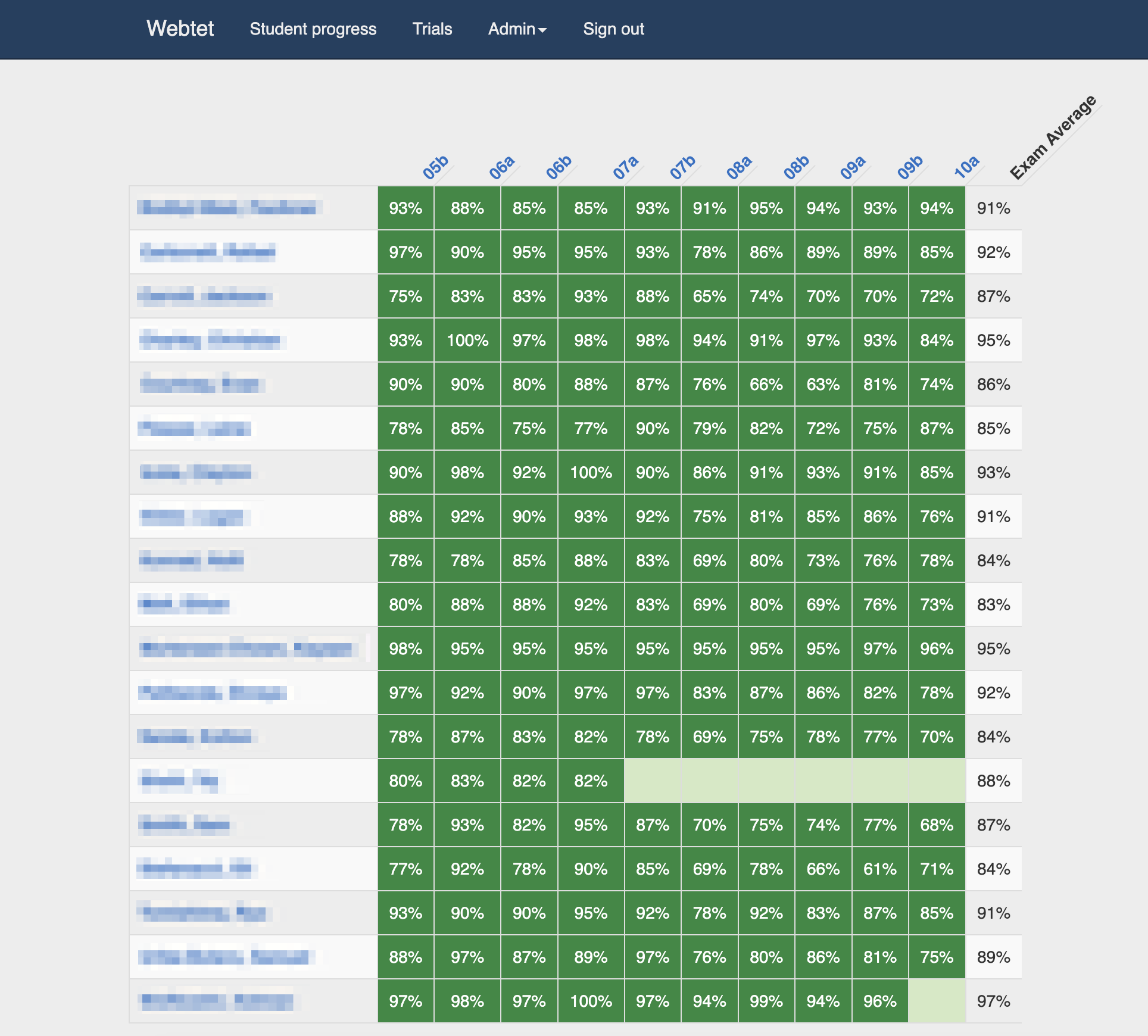This screenshot has width=1148, height=1036.
Task: Expand the Admin dropdown menu
Action: click(517, 29)
